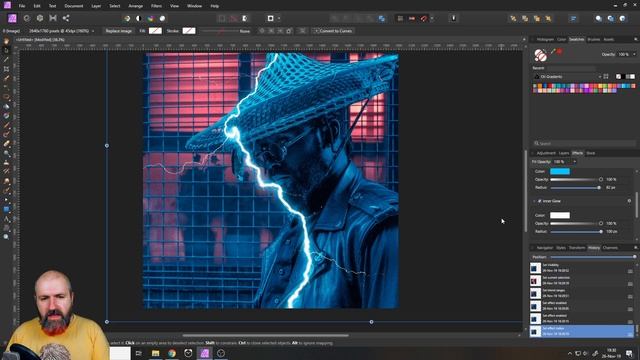Toggle Force Pixel Alignment
The image size is (640, 360).
coord(400,18)
